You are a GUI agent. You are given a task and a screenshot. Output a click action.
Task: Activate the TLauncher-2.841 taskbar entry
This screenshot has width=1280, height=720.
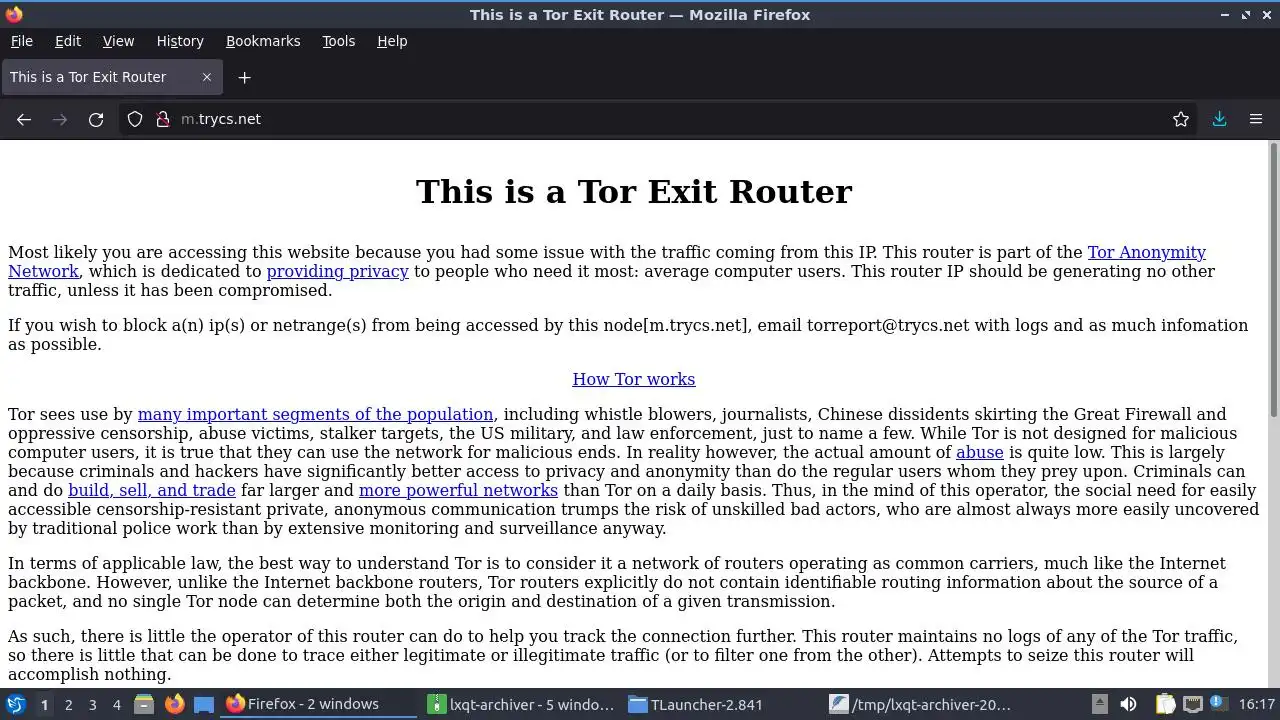pyautogui.click(x=722, y=704)
